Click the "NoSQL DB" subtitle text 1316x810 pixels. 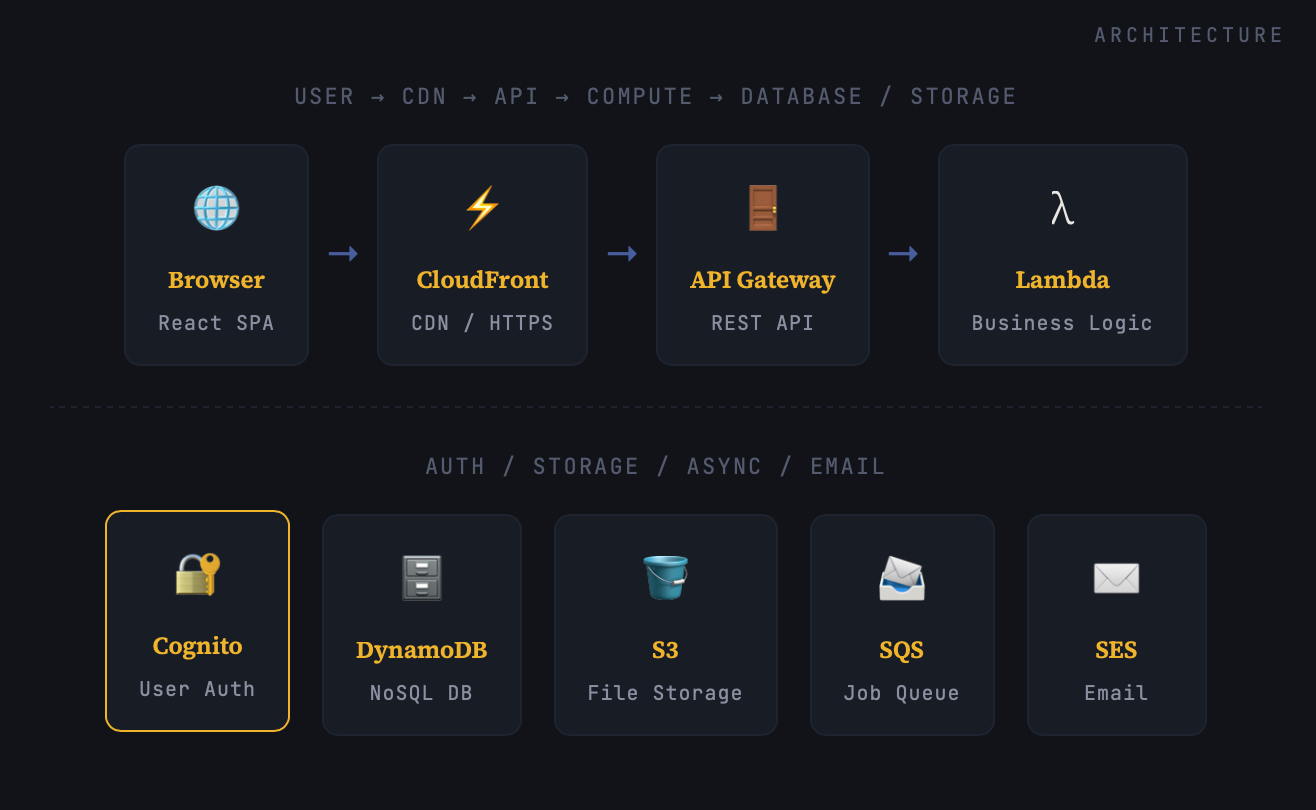click(422, 693)
